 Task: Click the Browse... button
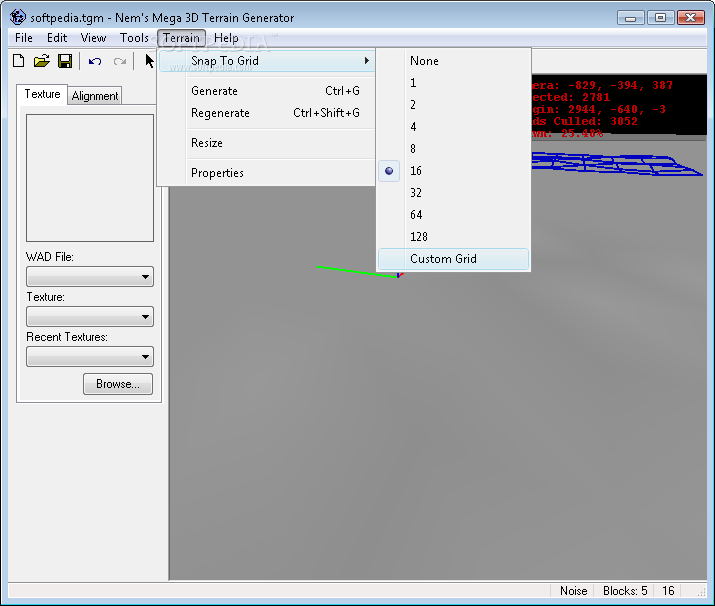click(x=118, y=384)
